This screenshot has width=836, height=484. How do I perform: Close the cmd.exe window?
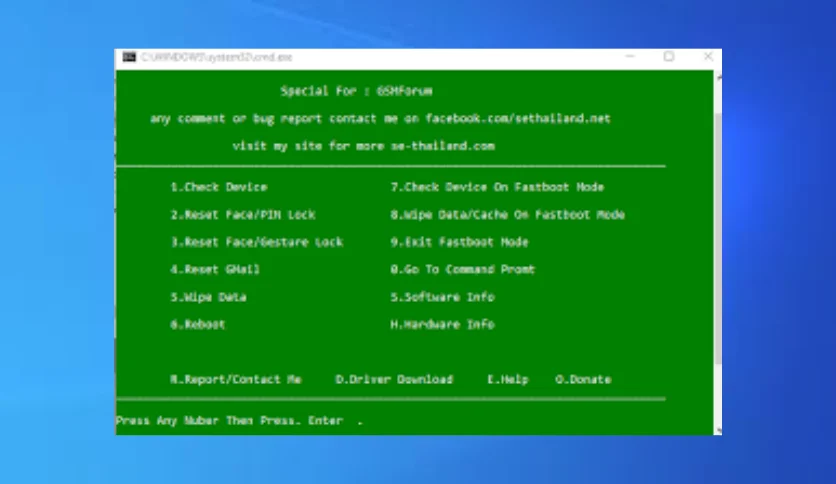tap(708, 57)
